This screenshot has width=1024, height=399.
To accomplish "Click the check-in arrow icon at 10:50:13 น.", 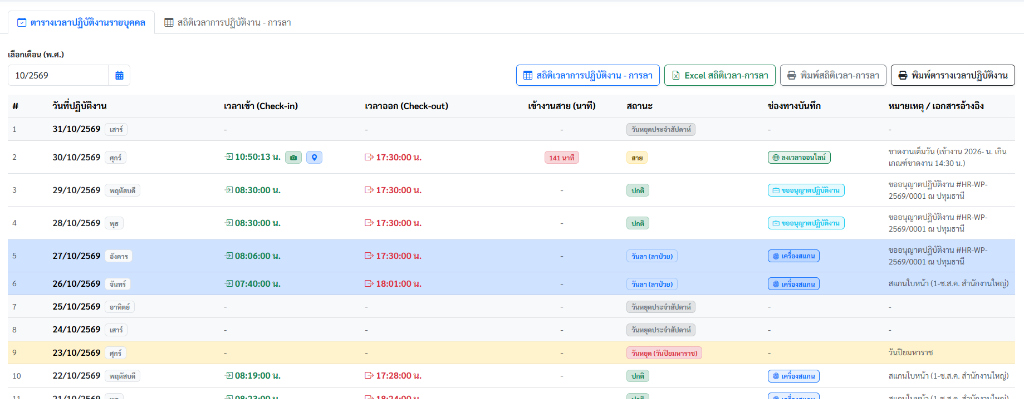I will click(x=229, y=157).
